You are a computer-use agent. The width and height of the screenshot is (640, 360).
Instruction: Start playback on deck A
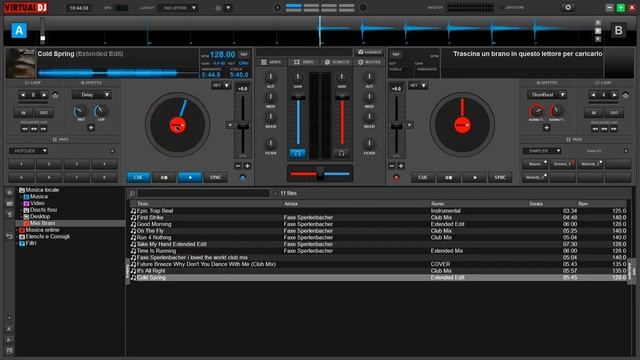[x=190, y=178]
